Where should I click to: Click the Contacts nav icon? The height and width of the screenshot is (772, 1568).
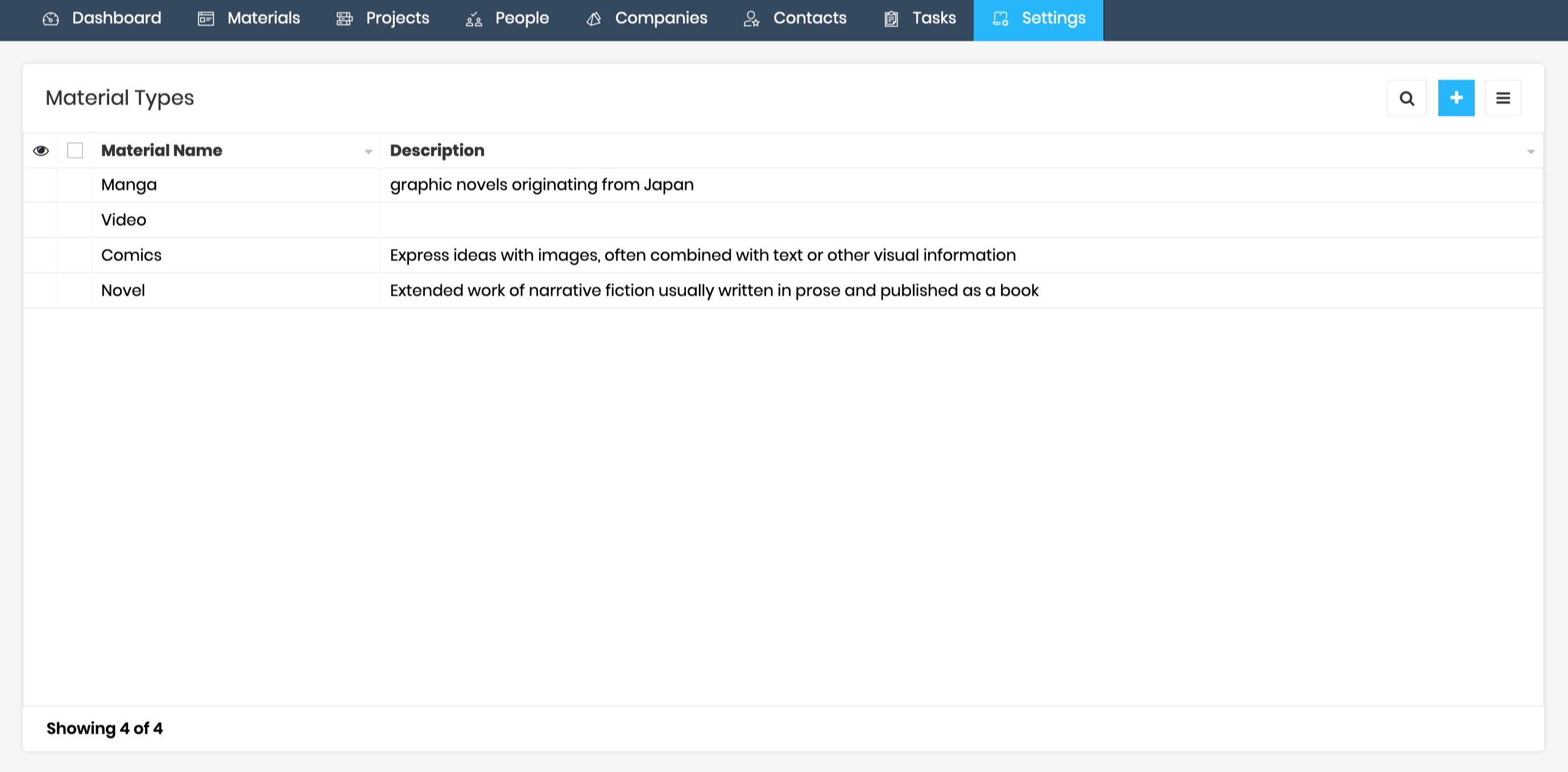pos(752,19)
